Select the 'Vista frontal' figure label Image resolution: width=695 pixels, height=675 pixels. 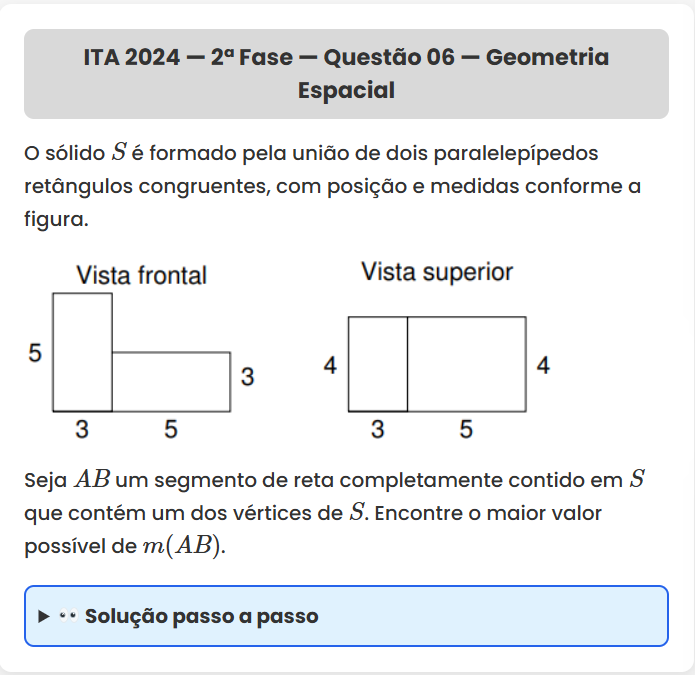tap(141, 275)
